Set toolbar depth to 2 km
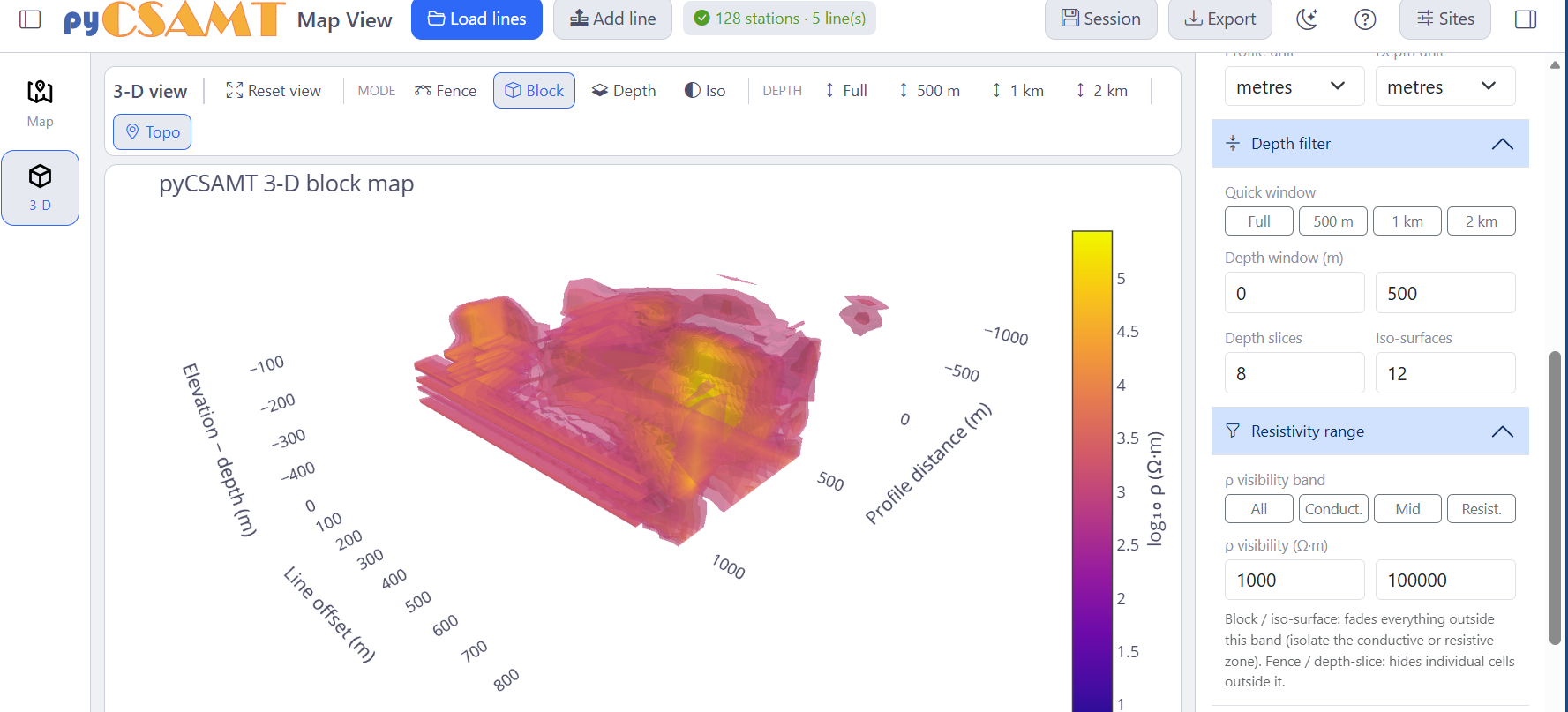 (x=1102, y=90)
